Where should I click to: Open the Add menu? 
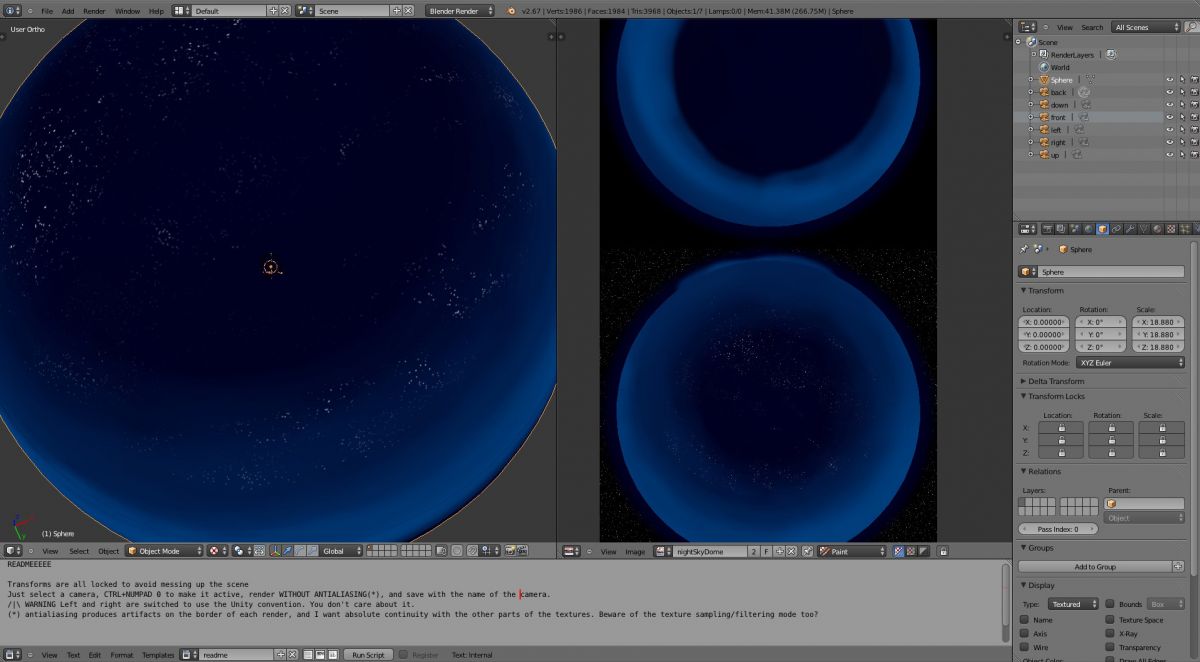(x=68, y=10)
